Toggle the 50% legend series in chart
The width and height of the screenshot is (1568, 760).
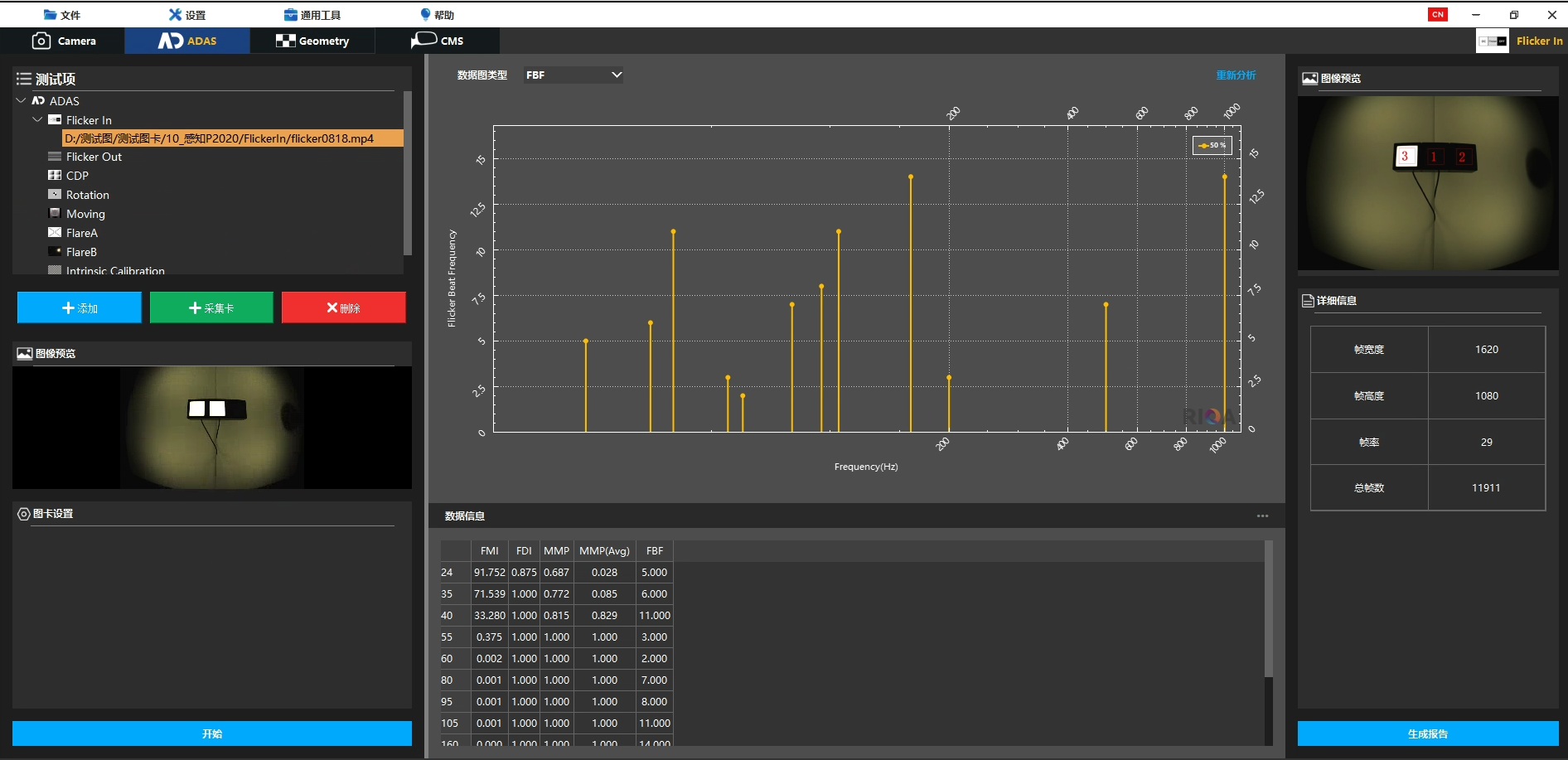point(1212,146)
